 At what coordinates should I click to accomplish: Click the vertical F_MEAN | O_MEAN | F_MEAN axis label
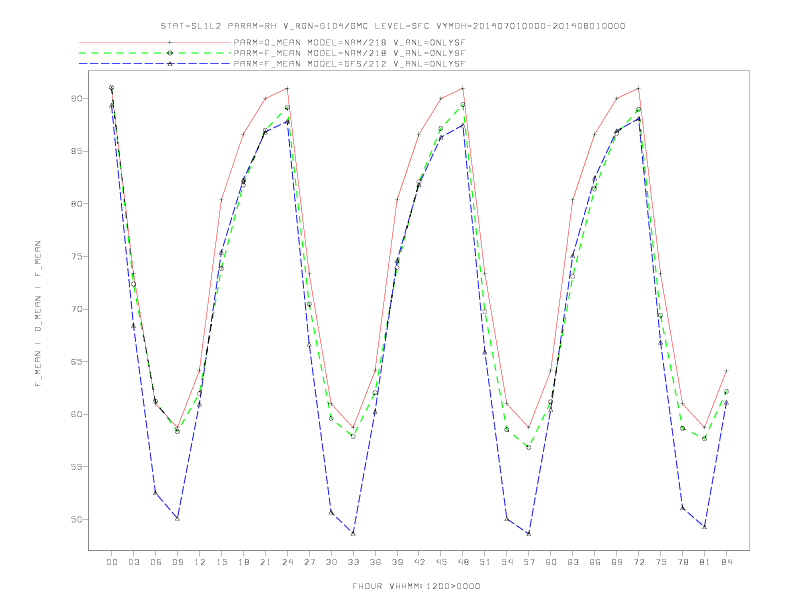point(38,314)
